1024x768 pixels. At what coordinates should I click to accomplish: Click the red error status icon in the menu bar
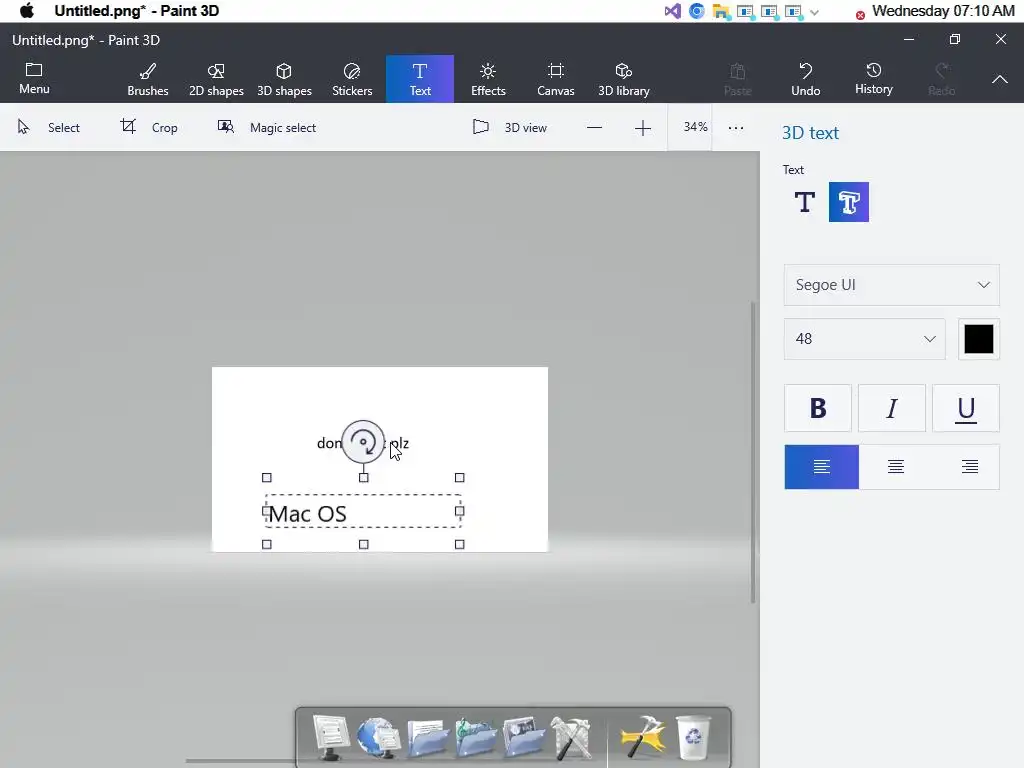coord(860,15)
